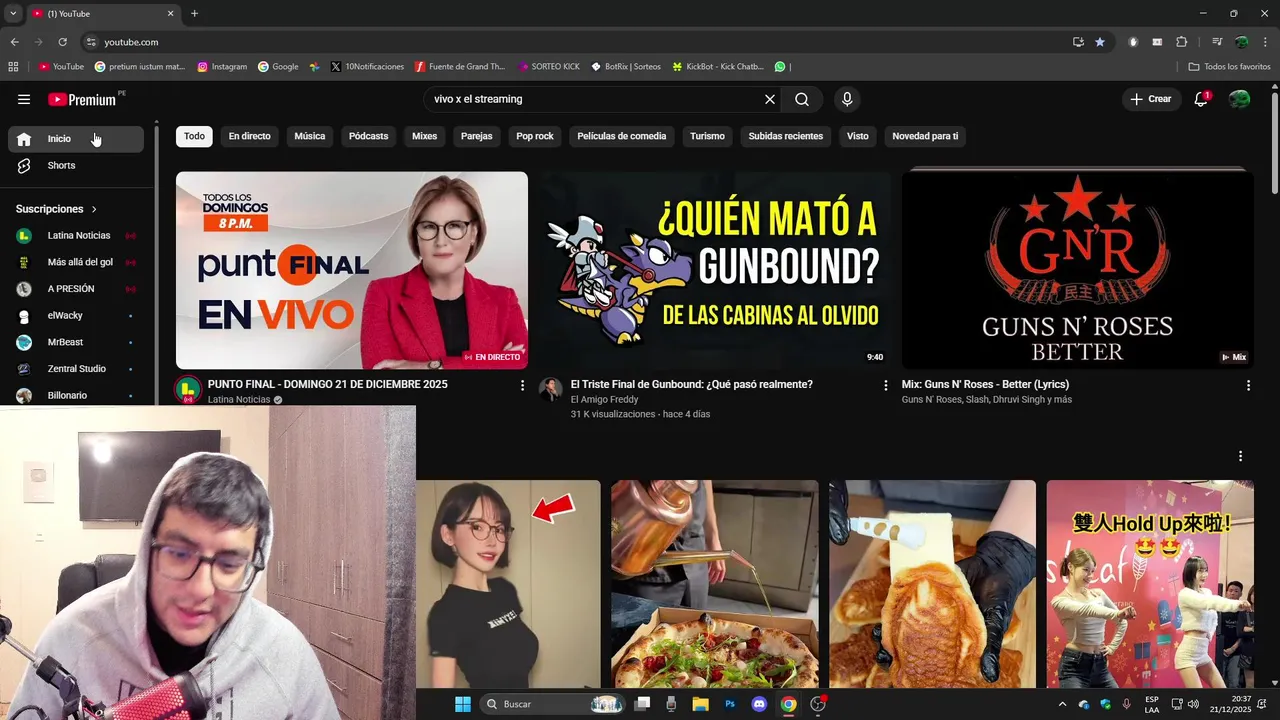Open the notifications bell
The image size is (1280, 720).
click(1201, 99)
